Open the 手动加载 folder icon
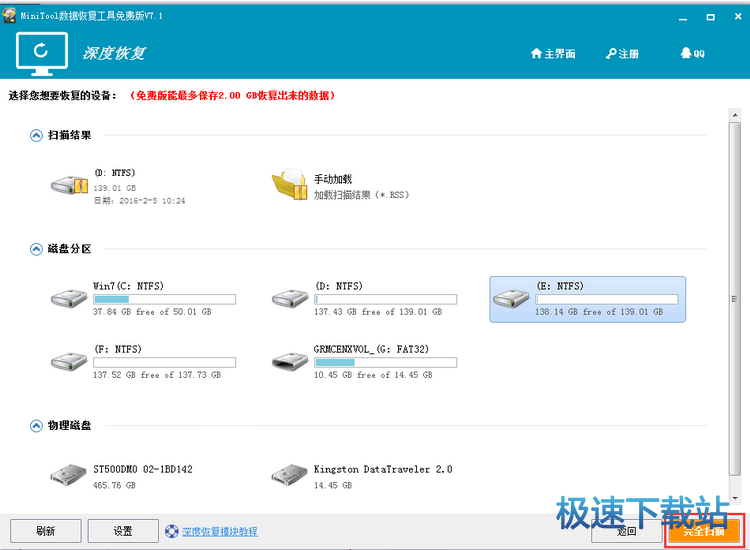 (290, 184)
